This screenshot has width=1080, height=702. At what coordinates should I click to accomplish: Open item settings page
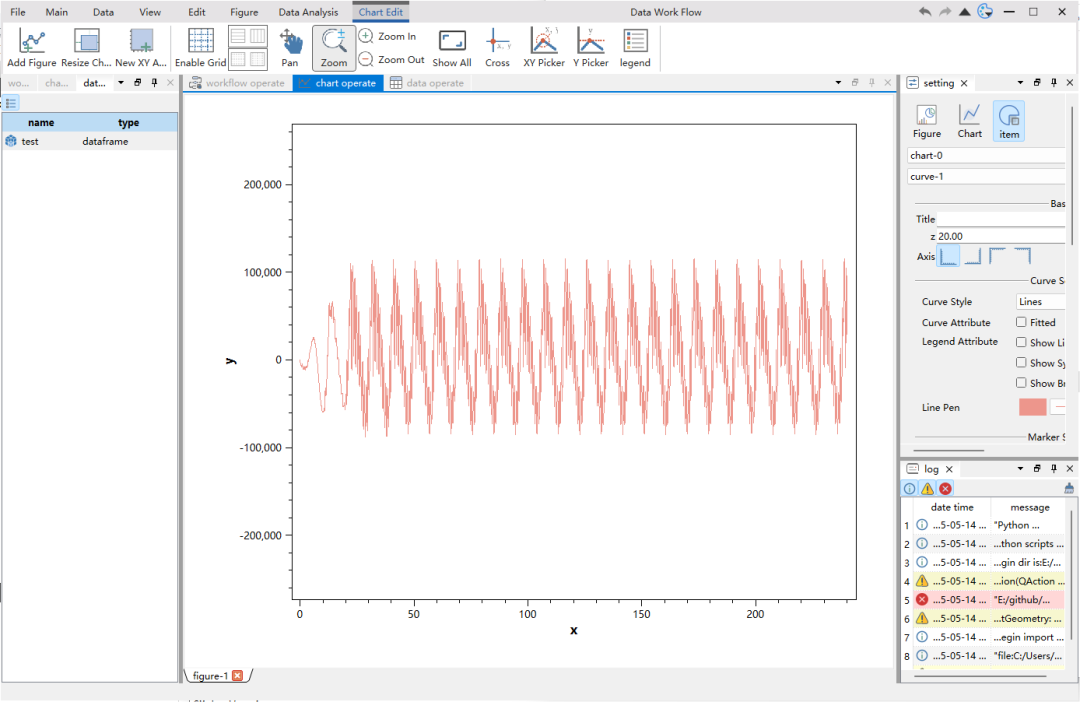click(1008, 121)
